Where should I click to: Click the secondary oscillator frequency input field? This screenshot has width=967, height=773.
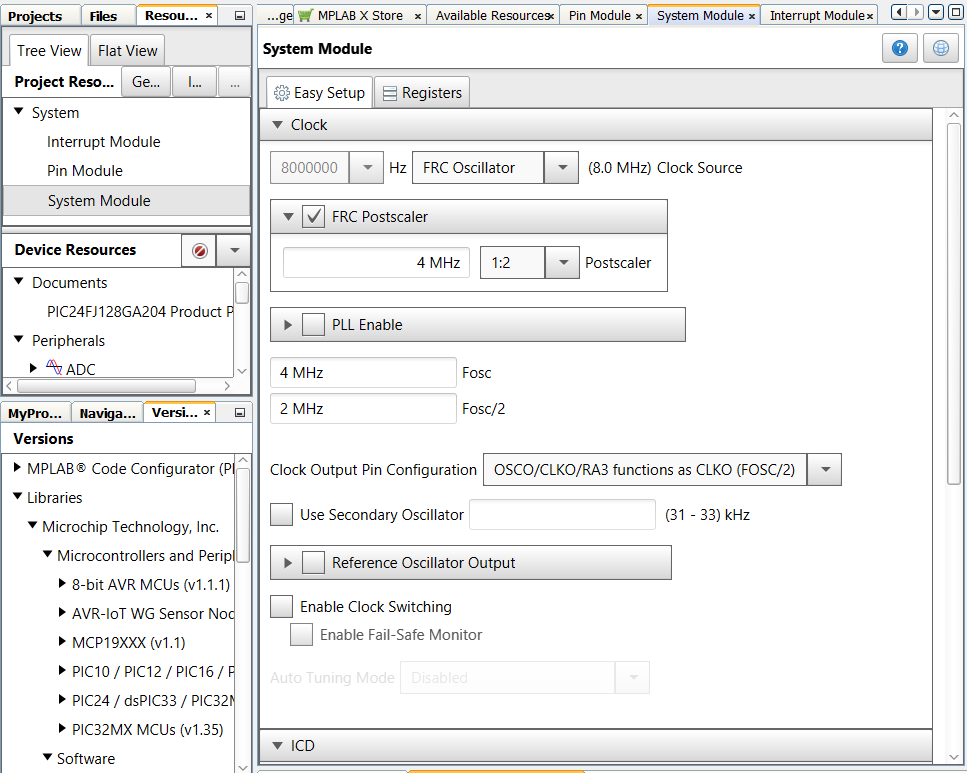click(x=561, y=515)
